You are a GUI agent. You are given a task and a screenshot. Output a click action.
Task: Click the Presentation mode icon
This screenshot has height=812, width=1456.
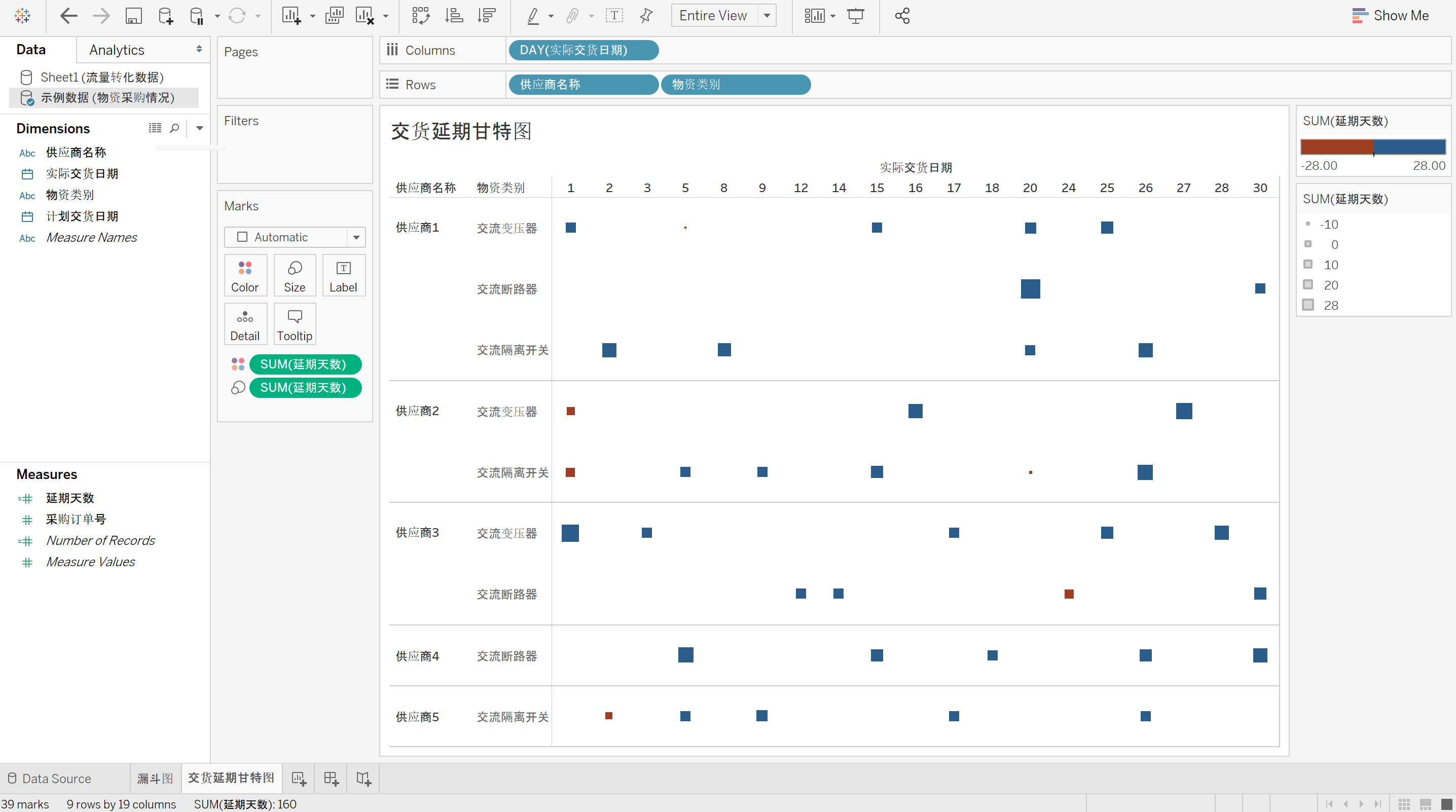(856, 16)
